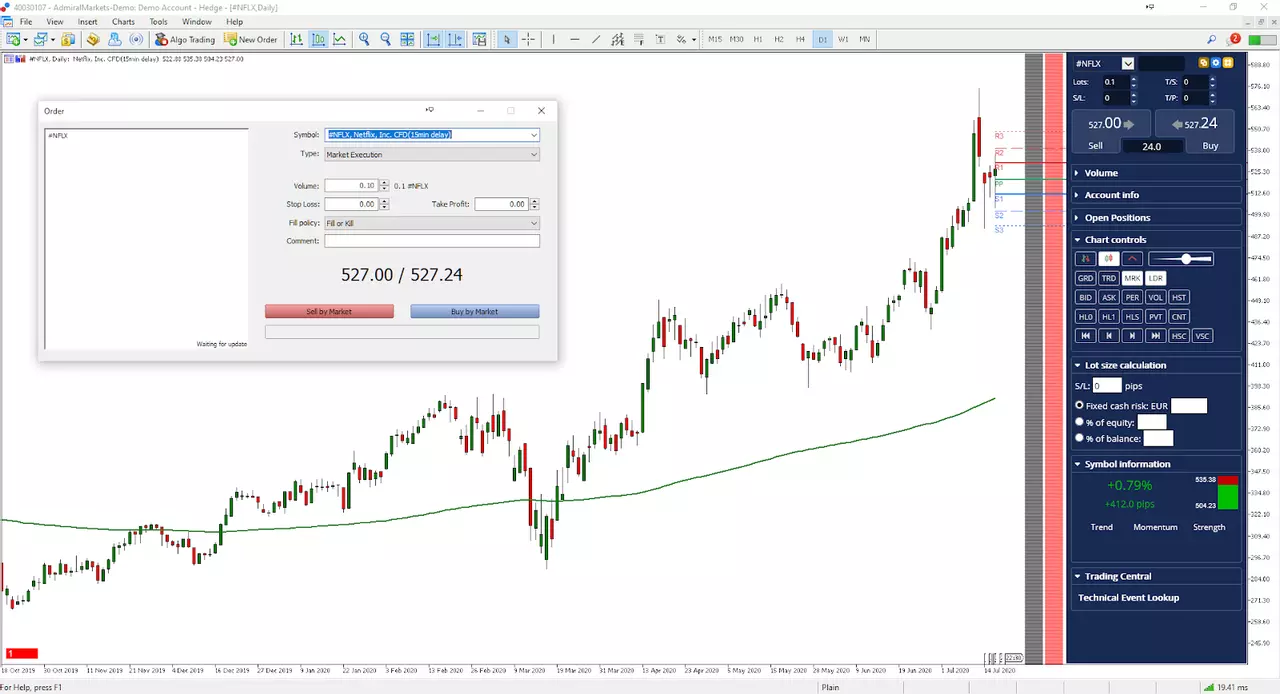
Task: Expand the Open Positions section
Action: [1155, 217]
